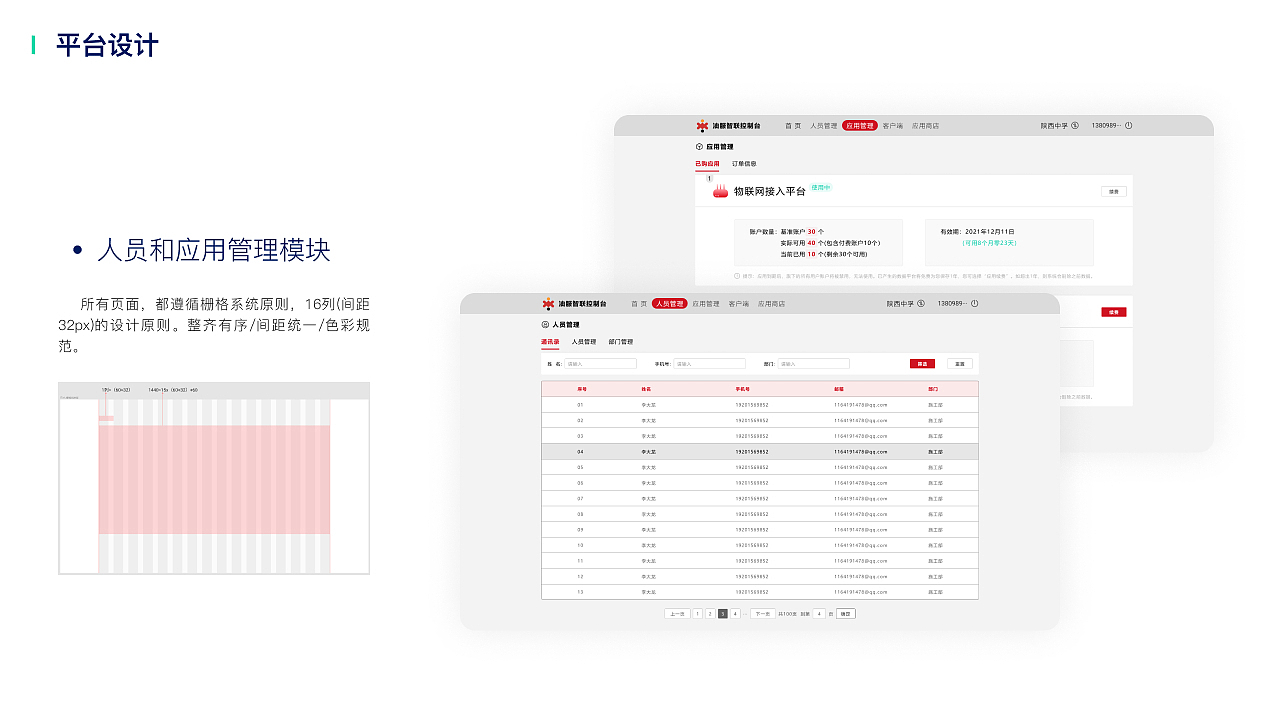Click the red flame icon of 物联网接入平台
This screenshot has height=706, width=1280.
(720, 190)
